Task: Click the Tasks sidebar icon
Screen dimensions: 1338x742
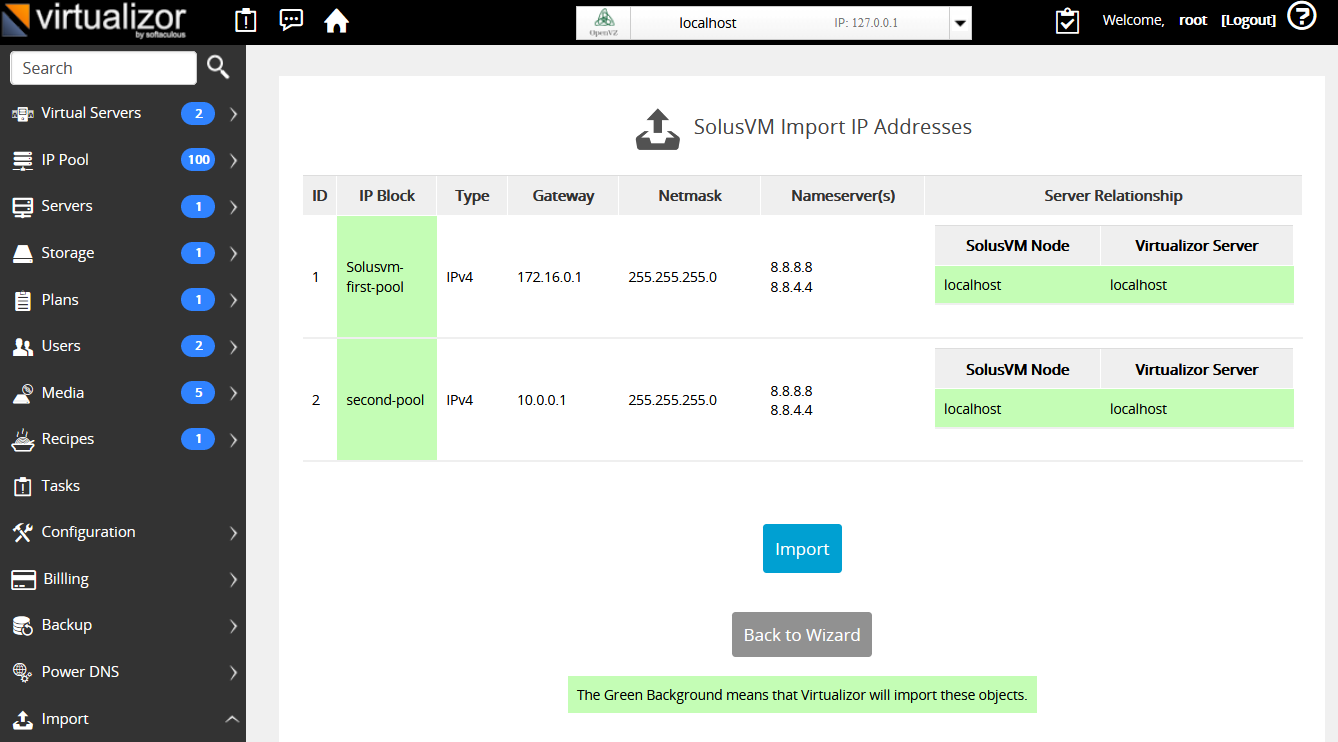Action: pos(22,486)
